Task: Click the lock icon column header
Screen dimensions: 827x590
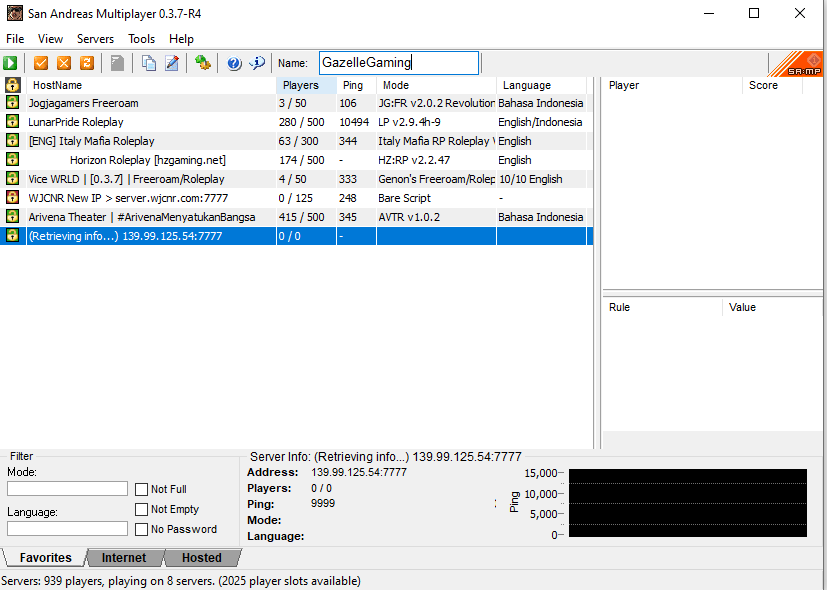Action: 13,85
